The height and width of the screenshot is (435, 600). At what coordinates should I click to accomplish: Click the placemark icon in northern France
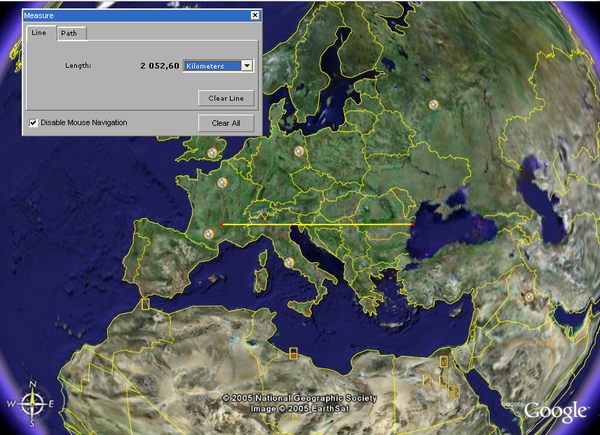click(x=222, y=182)
